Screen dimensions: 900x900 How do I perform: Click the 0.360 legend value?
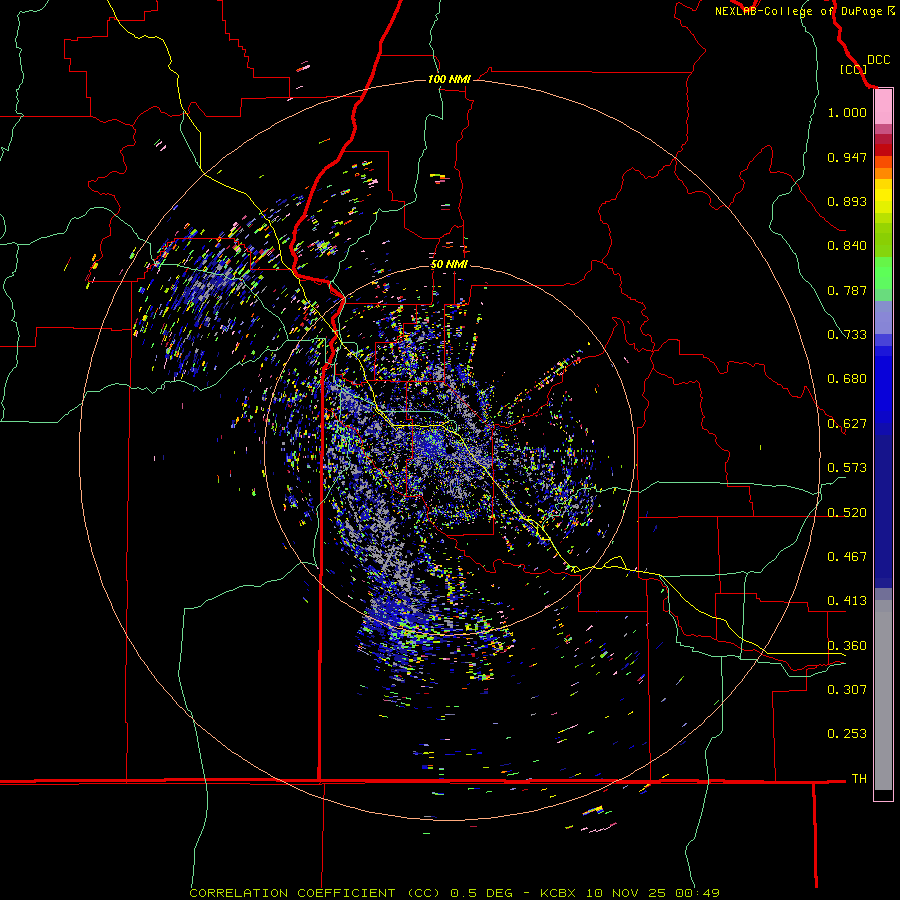coord(847,646)
